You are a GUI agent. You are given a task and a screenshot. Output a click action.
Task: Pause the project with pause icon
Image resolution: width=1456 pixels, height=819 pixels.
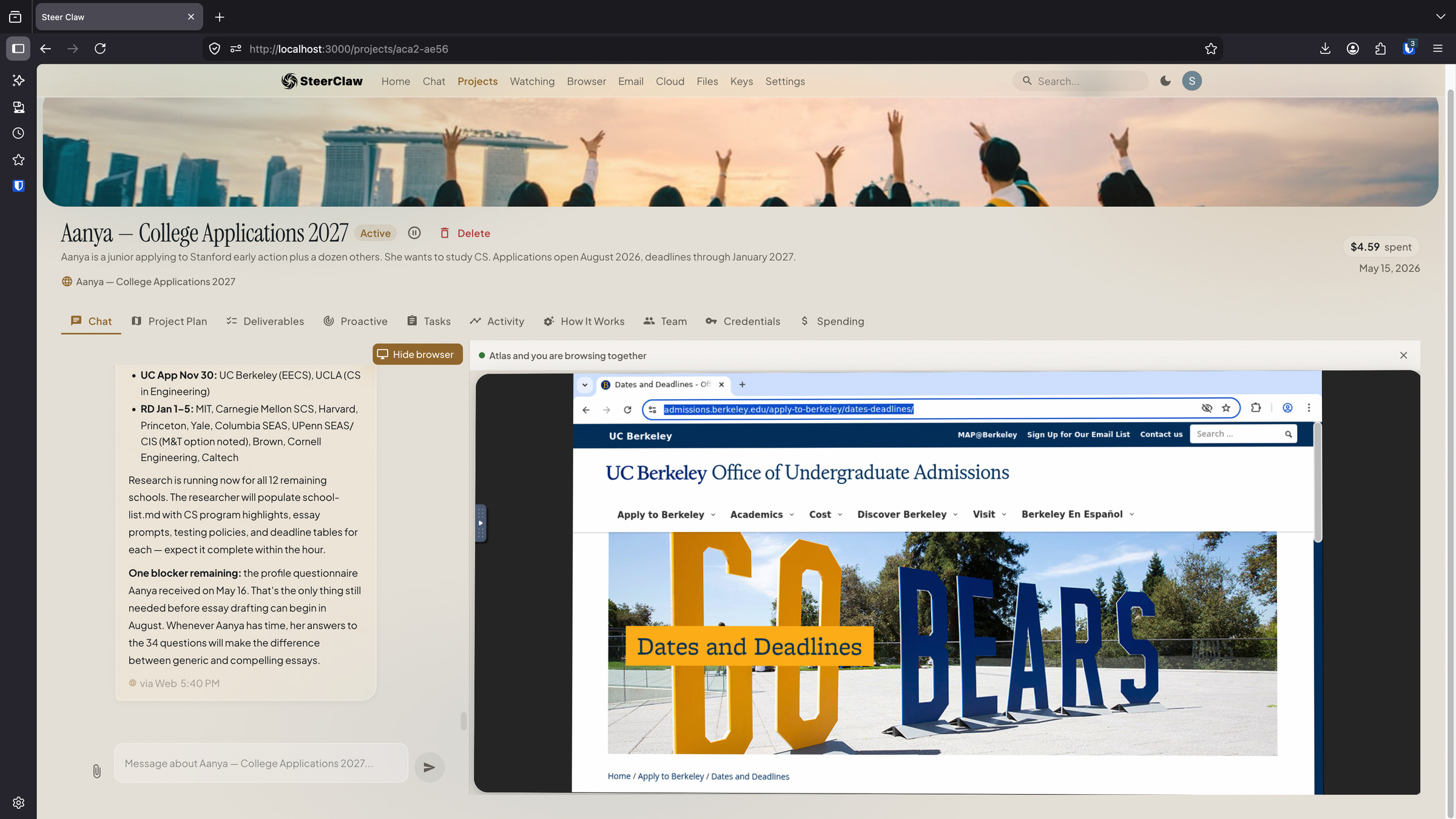pyautogui.click(x=414, y=233)
